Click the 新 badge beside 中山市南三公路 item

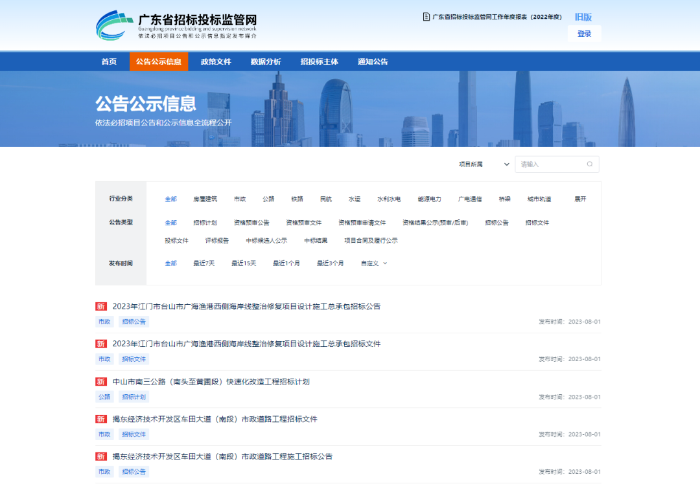[101, 381]
